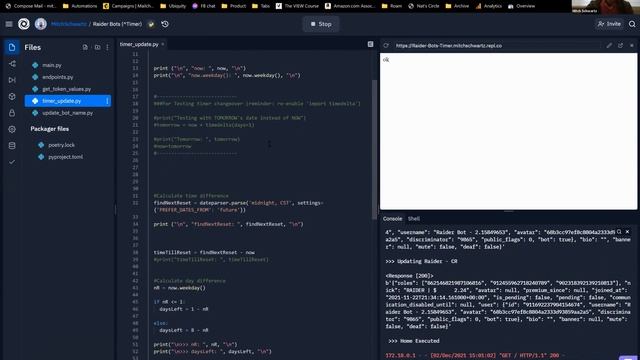The image size is (640, 360).
Task: Open the Debugger sidebar icon
Action: tap(12, 80)
